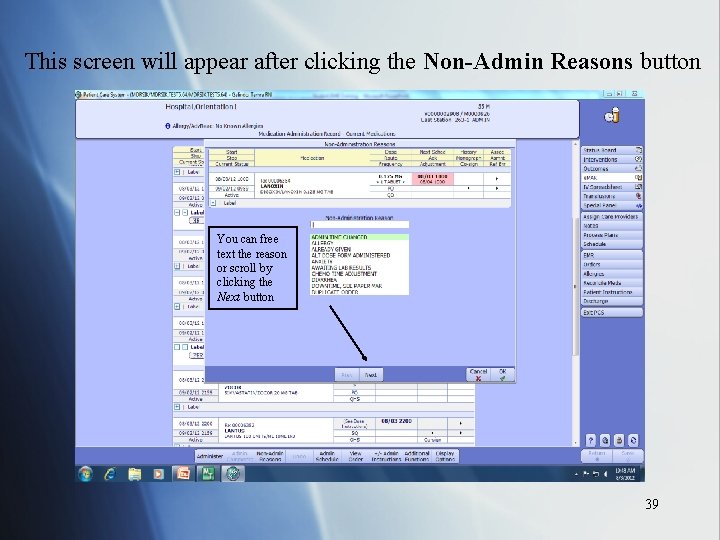This screenshot has height=540, width=720.
Task: Open Schedule from the sidebar
Action: (x=612, y=244)
